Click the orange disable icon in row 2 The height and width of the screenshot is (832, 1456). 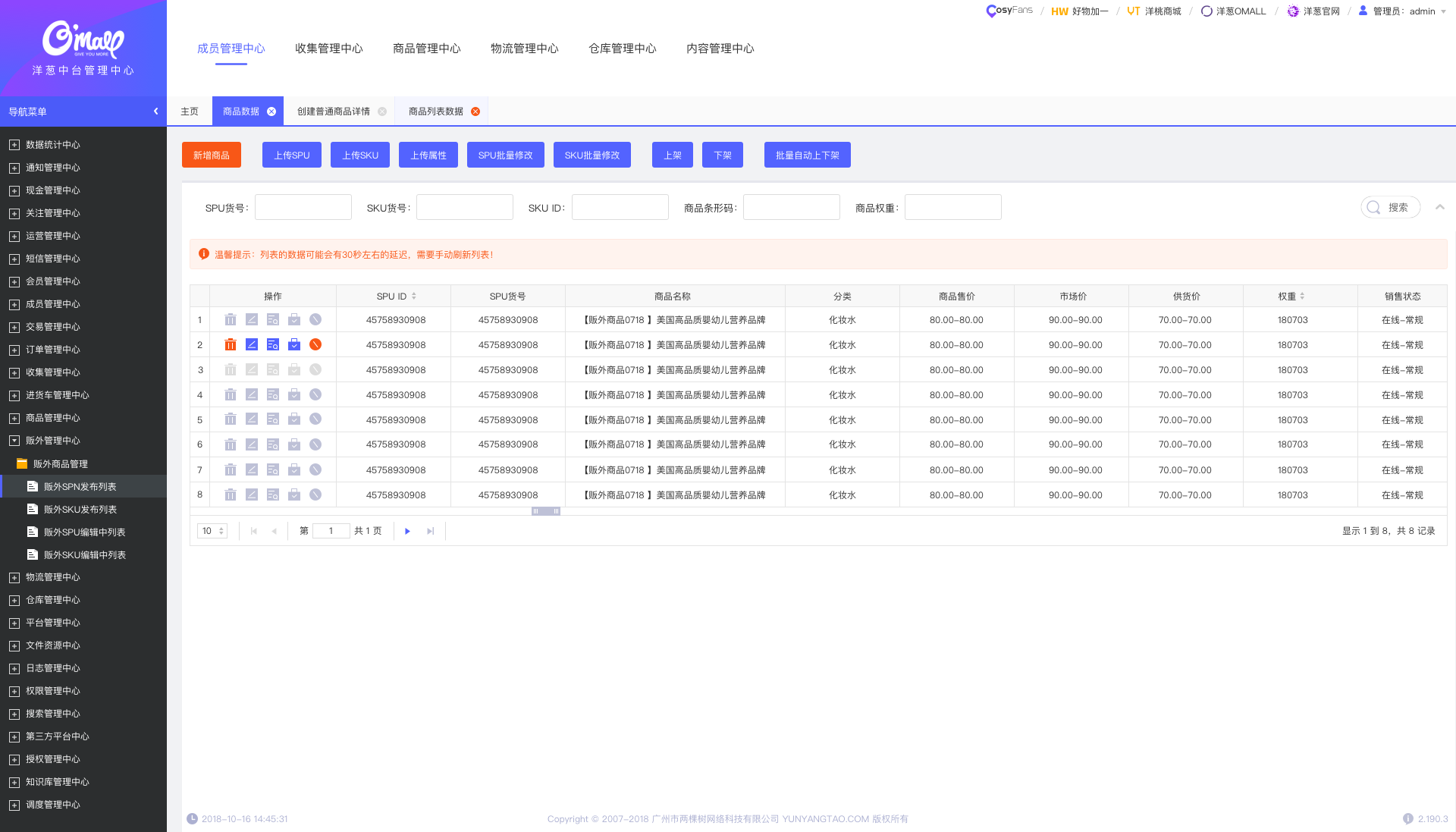(315, 345)
